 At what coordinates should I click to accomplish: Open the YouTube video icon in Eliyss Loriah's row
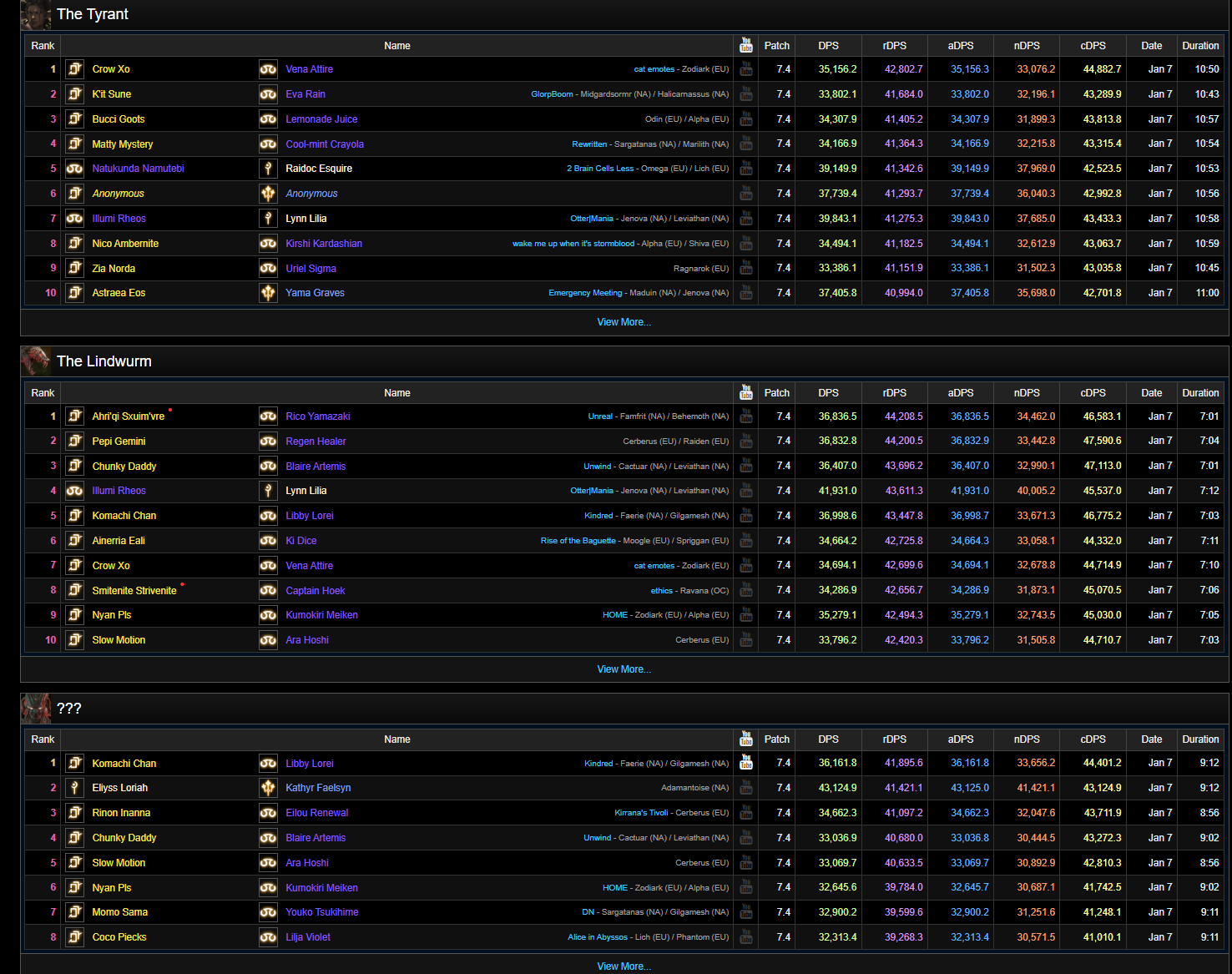746,788
